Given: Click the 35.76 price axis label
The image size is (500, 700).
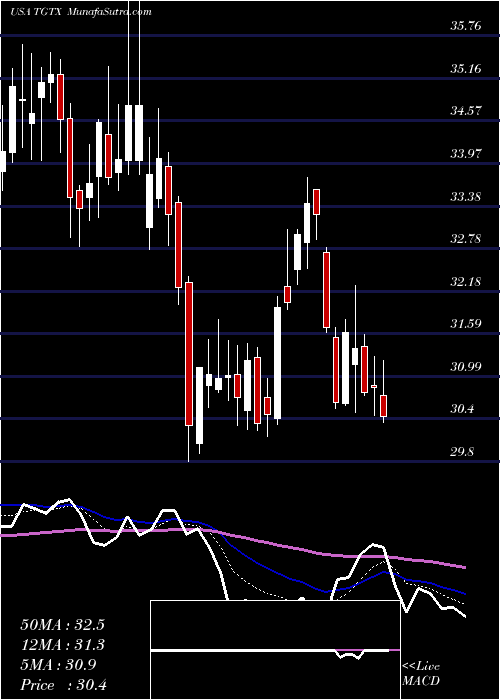Looking at the screenshot, I should tap(466, 26).
